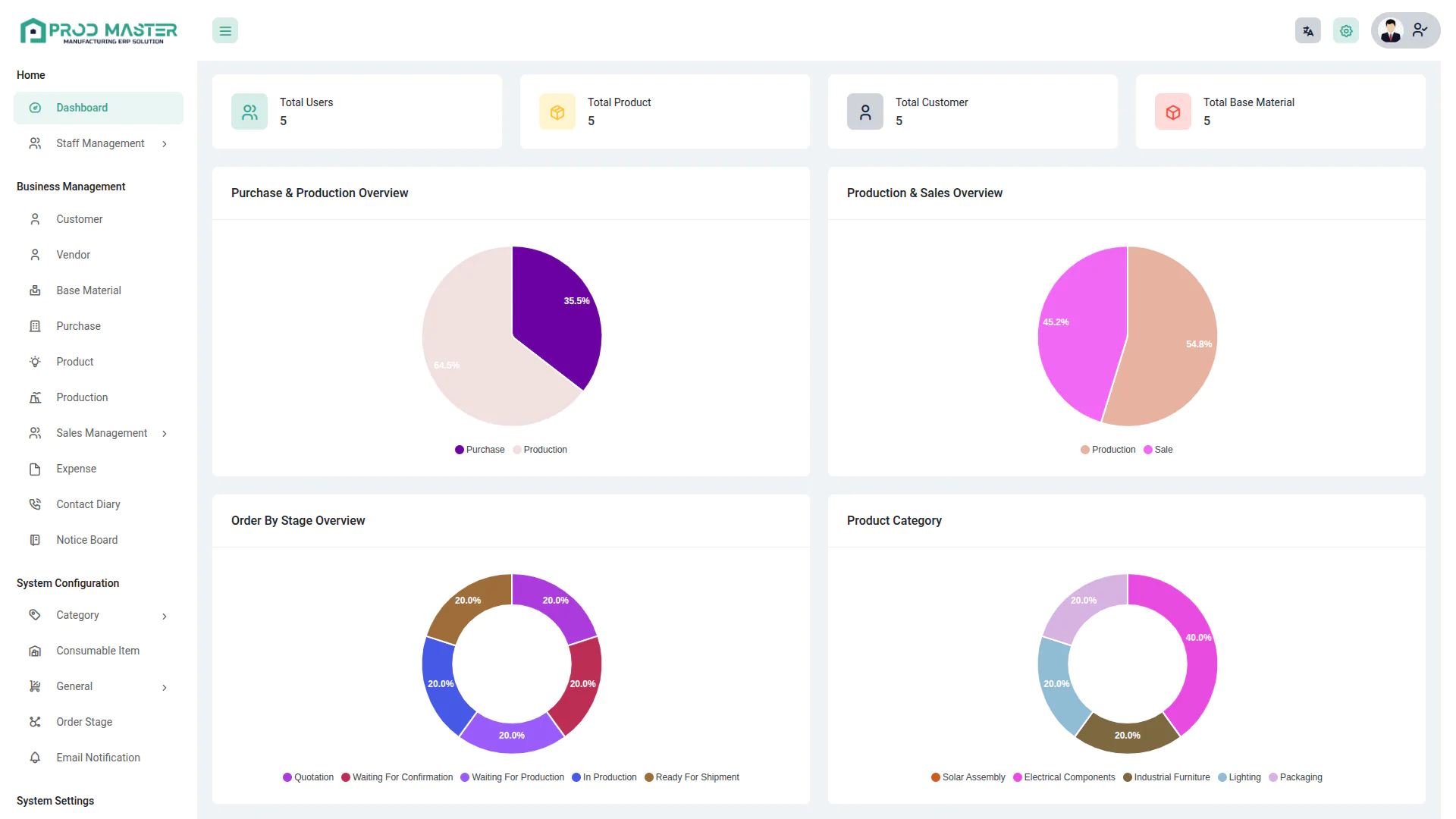Open the Contact Diary link
The height and width of the screenshot is (819, 1456).
[x=88, y=504]
